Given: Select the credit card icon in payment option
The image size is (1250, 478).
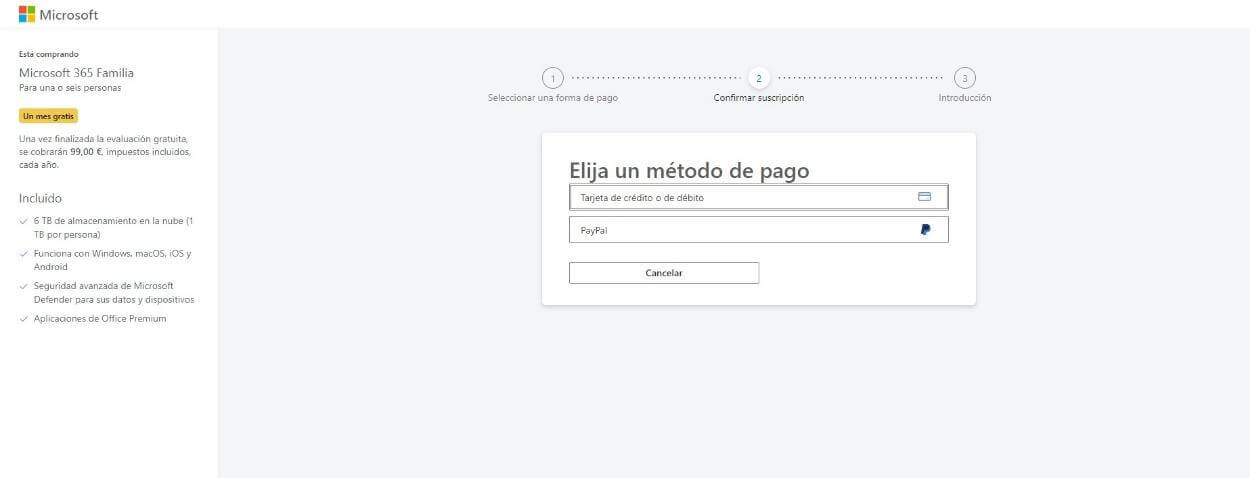Looking at the screenshot, I should pos(924,197).
